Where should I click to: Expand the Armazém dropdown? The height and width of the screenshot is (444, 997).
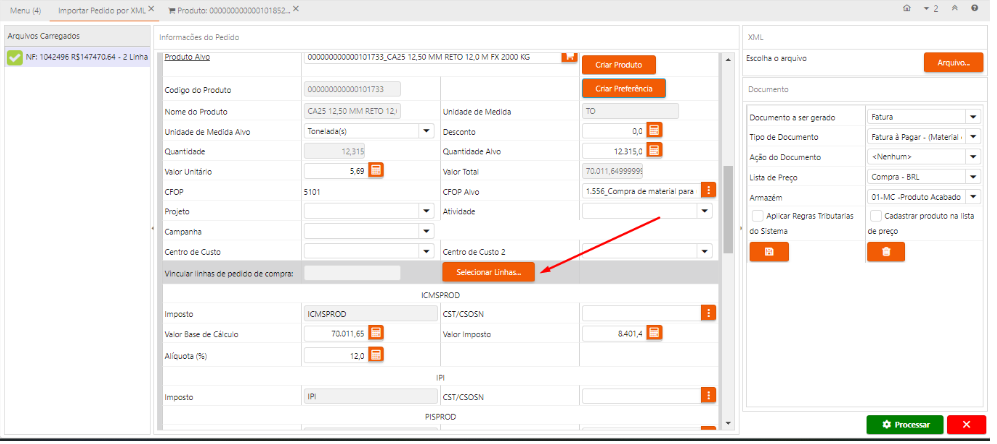pyautogui.click(x=973, y=197)
